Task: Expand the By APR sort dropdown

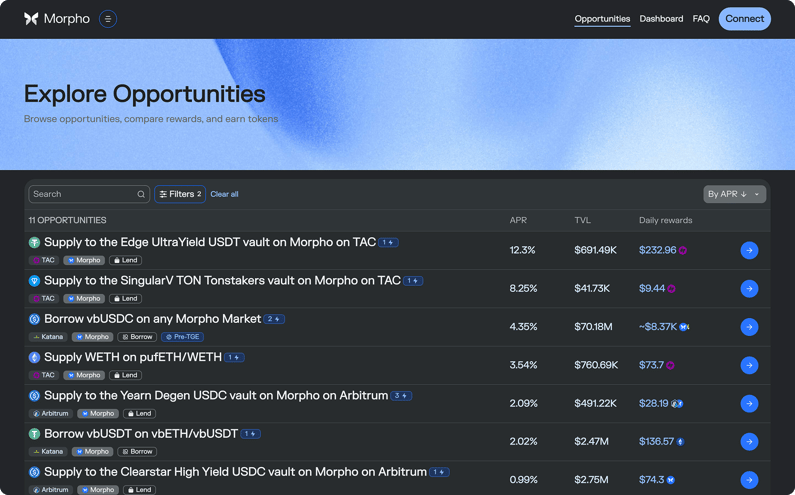Action: pyautogui.click(x=734, y=194)
